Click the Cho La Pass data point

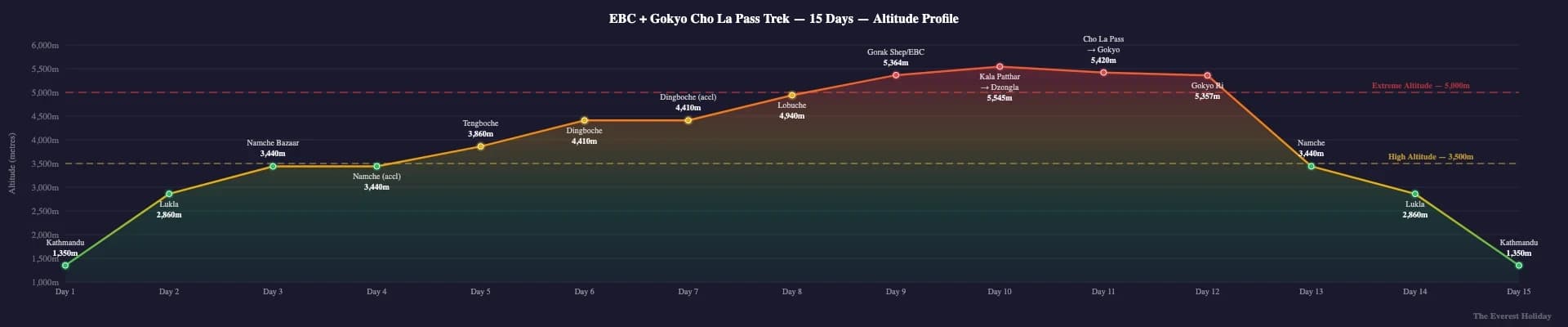1103,73
